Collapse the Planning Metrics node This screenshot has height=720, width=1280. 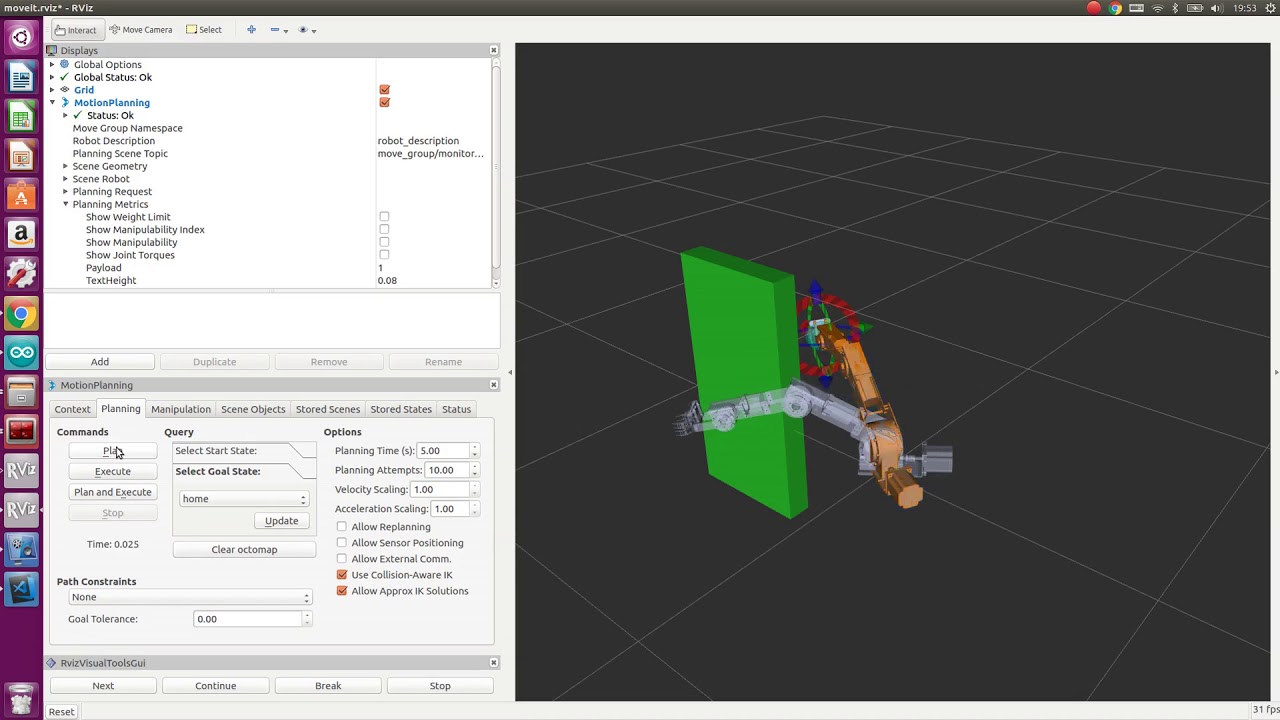pos(65,204)
